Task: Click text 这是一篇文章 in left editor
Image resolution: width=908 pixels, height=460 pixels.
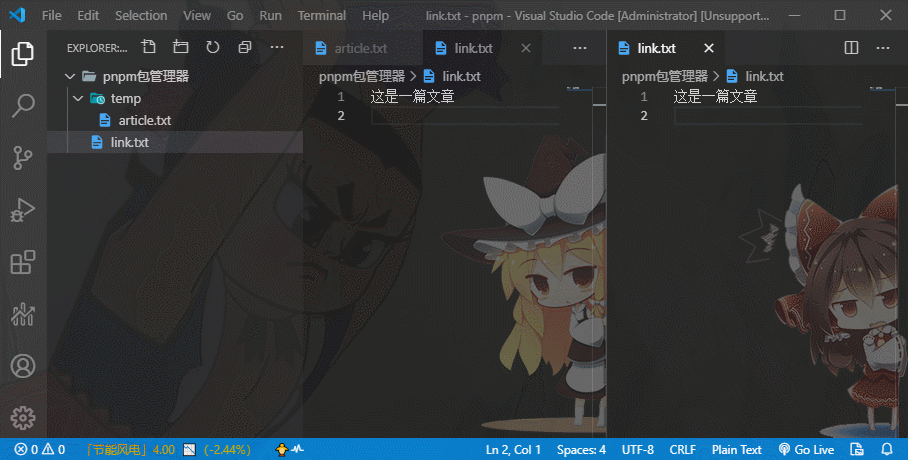Action: (x=412, y=97)
